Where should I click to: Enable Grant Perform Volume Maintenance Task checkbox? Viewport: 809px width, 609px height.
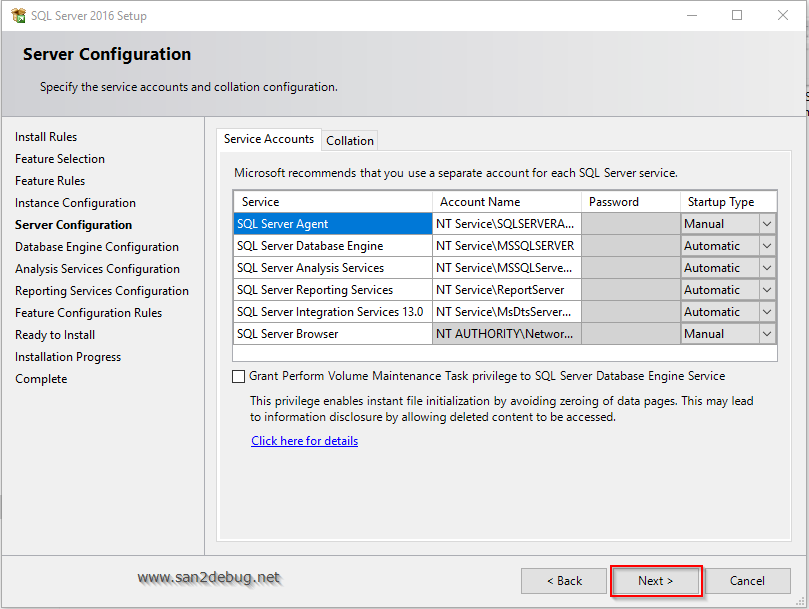point(238,377)
